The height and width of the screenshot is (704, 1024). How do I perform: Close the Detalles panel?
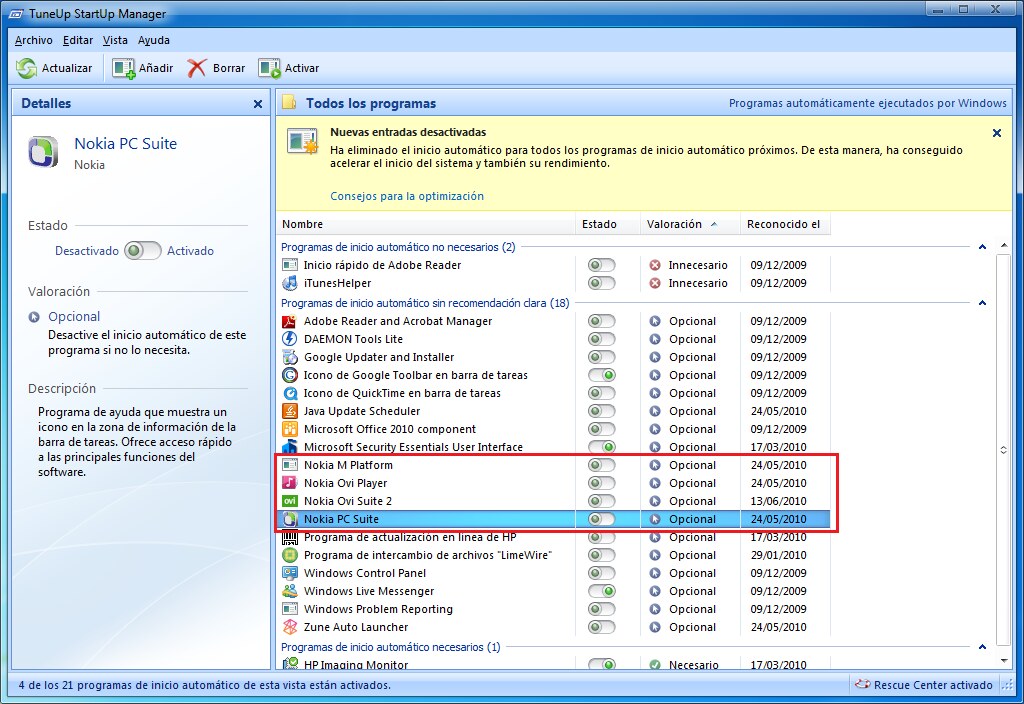[258, 104]
